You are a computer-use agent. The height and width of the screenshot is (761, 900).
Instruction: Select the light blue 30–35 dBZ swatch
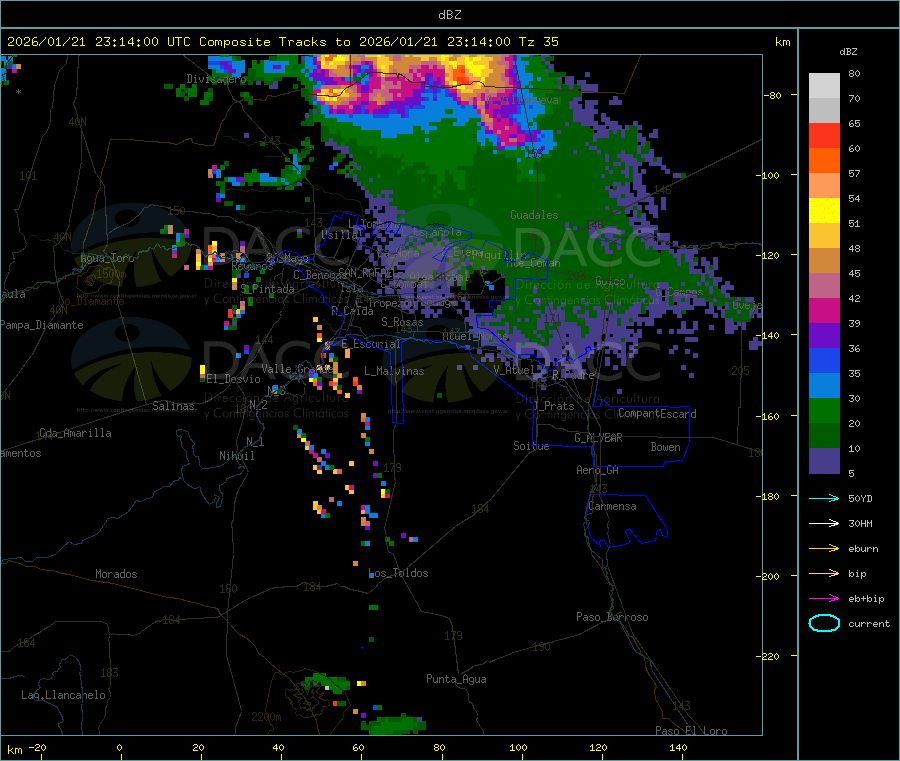(x=824, y=385)
